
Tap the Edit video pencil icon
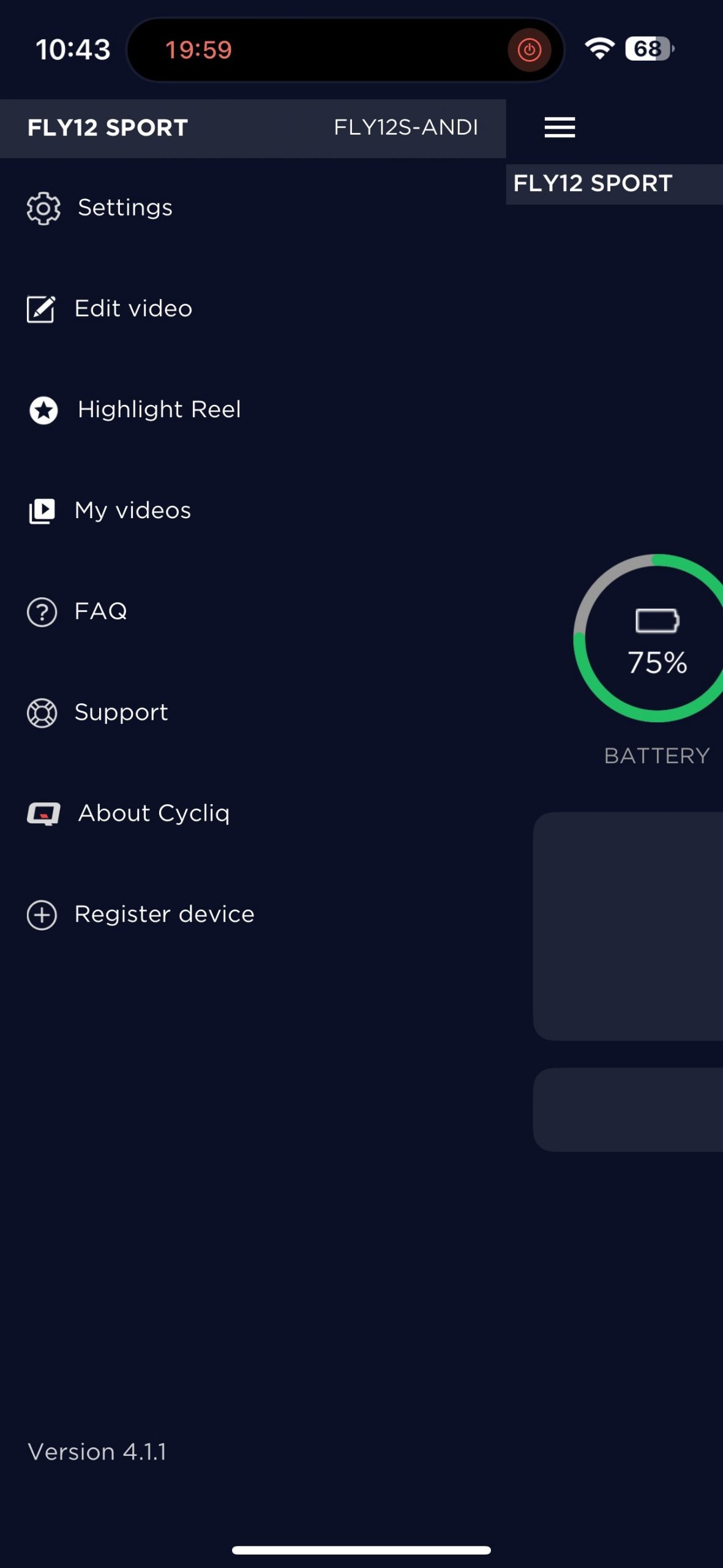(x=41, y=309)
